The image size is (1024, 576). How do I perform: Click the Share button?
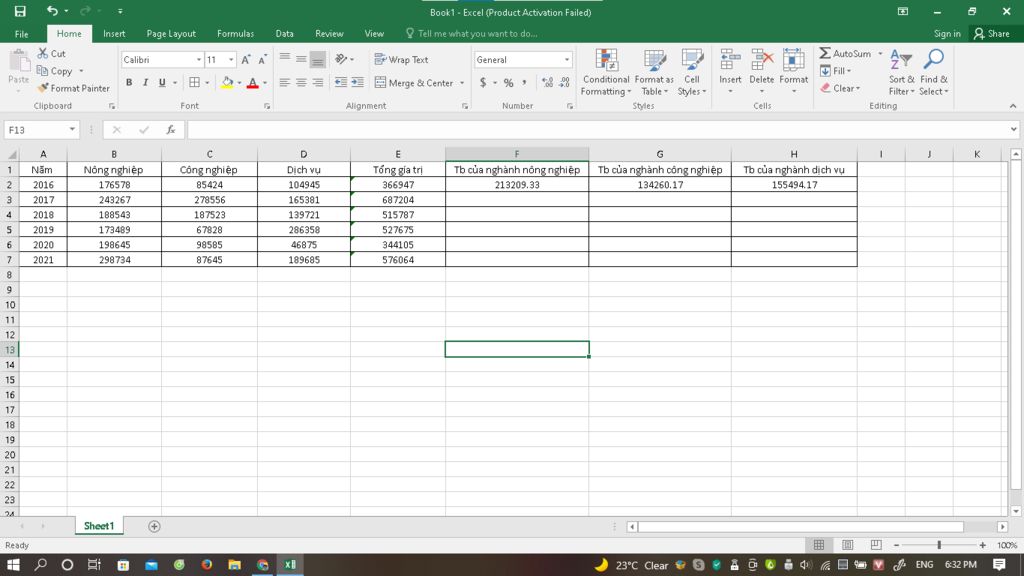[991, 34]
